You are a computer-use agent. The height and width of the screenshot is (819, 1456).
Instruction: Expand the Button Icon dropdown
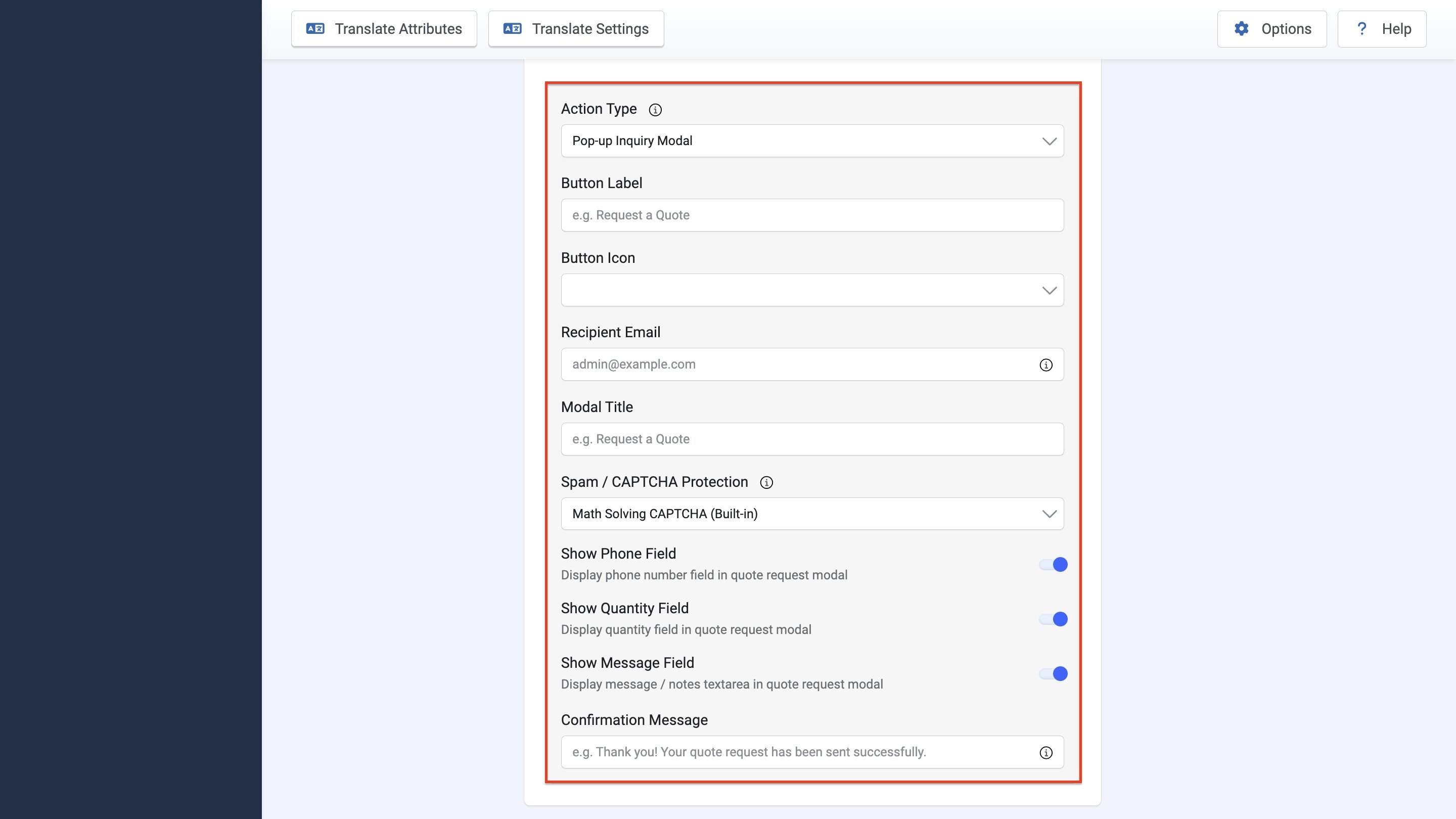(x=812, y=290)
